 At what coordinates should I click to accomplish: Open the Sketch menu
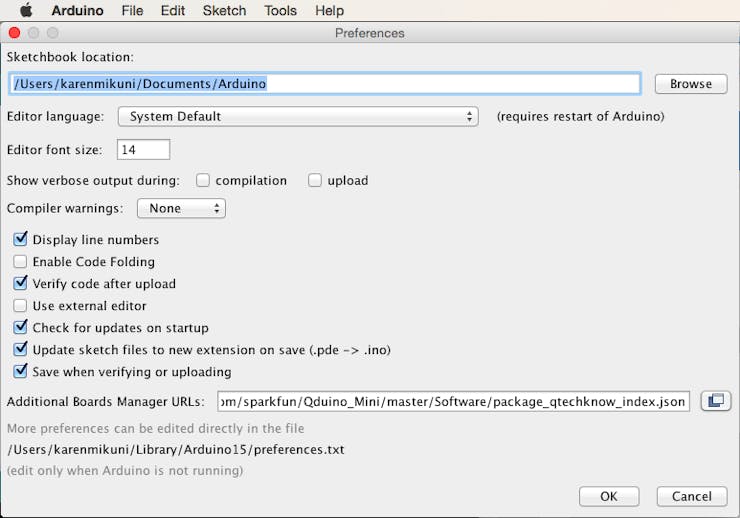click(224, 10)
